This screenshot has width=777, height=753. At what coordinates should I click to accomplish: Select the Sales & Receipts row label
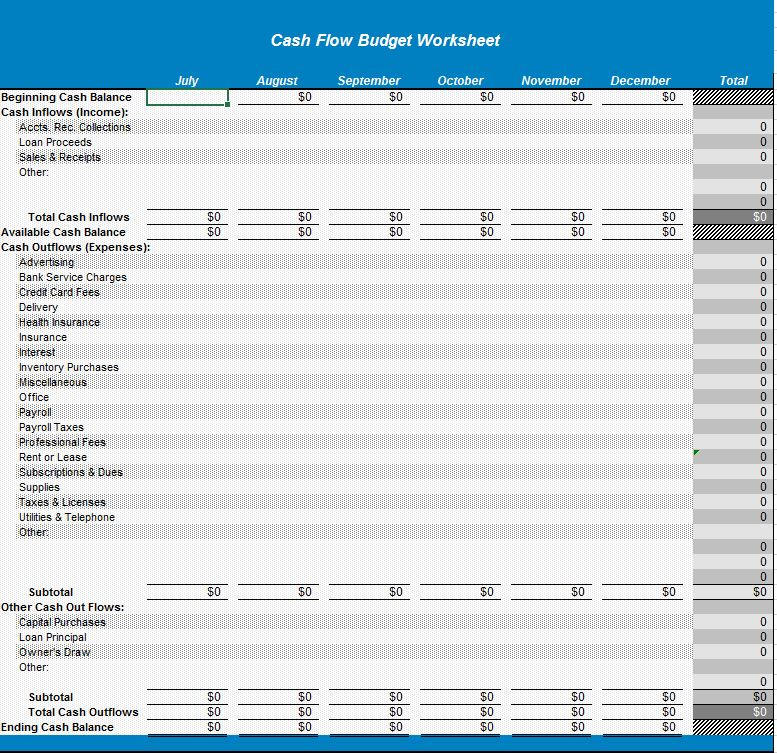pos(60,158)
